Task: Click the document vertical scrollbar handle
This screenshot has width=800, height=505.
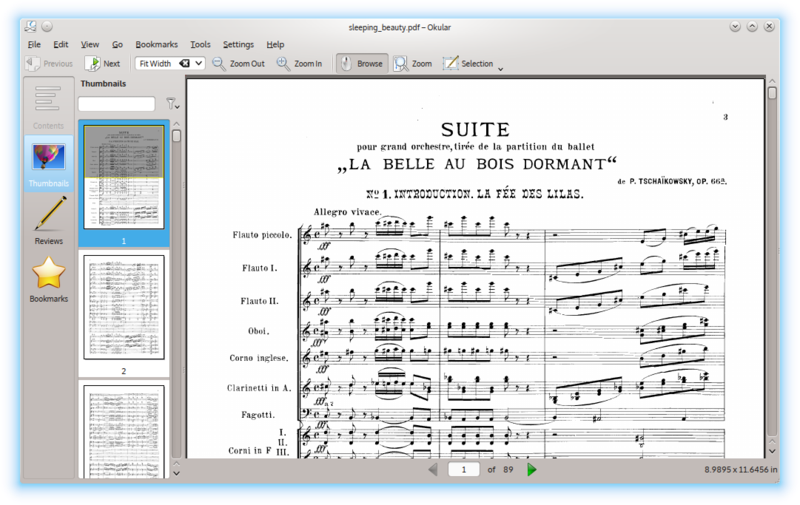Action: point(772,93)
